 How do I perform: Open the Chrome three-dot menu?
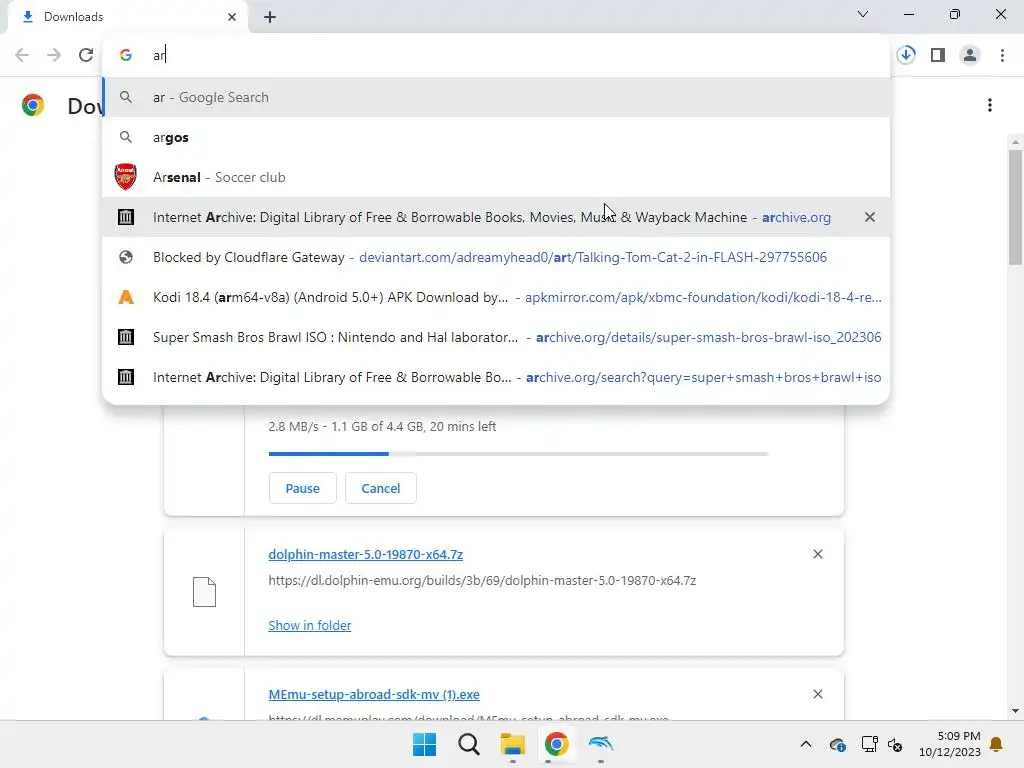point(1002,55)
